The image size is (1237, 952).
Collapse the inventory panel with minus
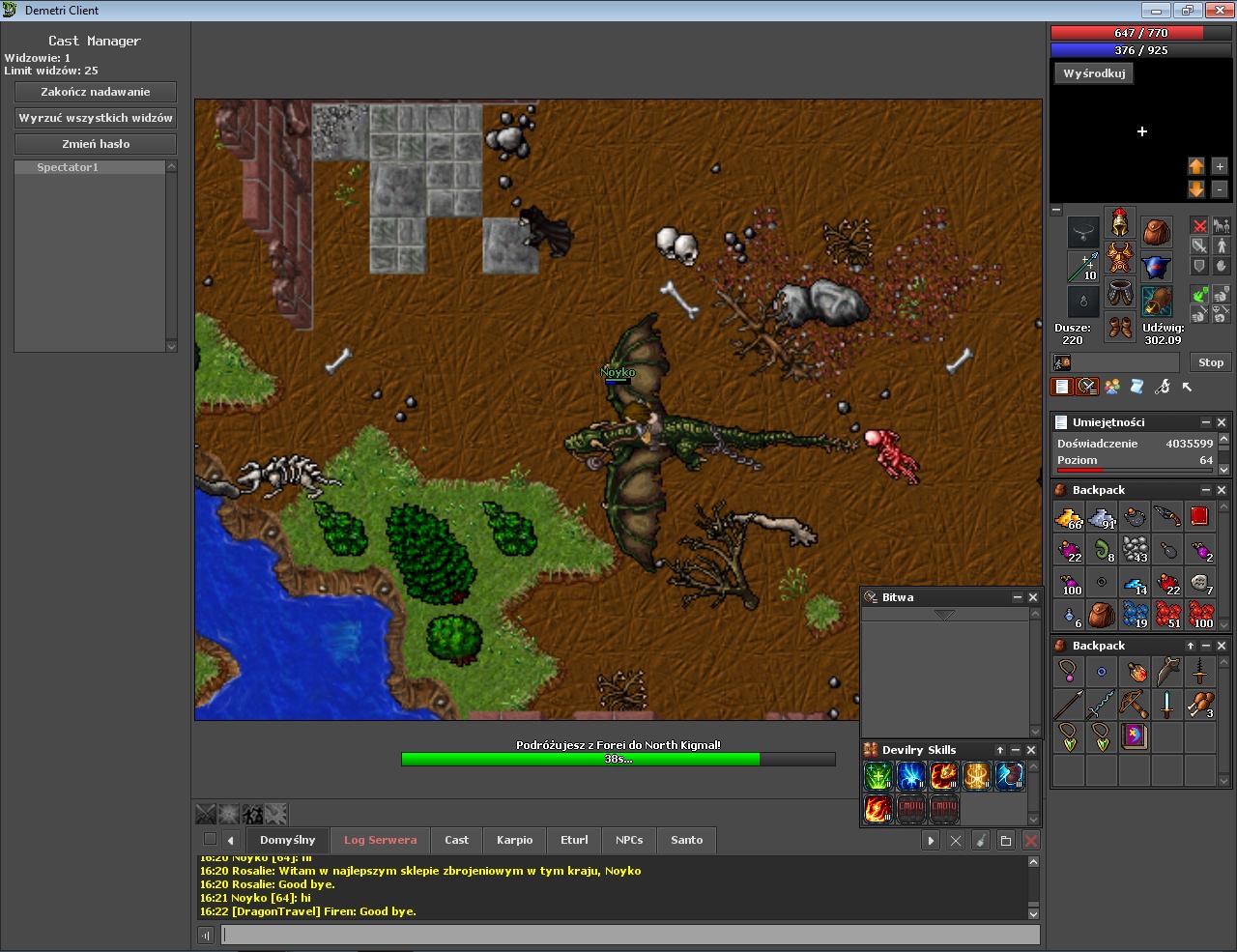pyautogui.click(x=1056, y=210)
